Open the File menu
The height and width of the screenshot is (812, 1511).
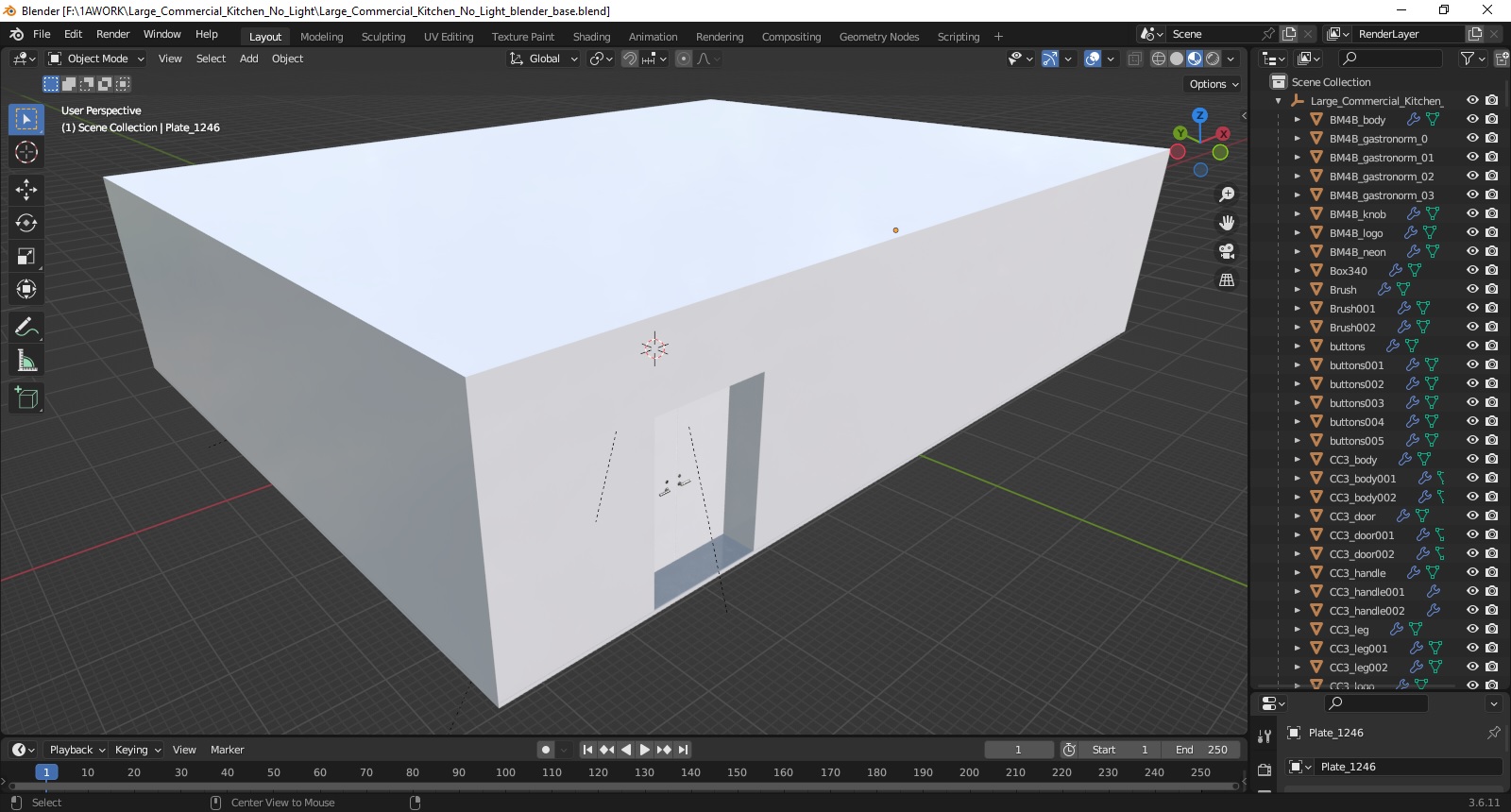coord(42,34)
